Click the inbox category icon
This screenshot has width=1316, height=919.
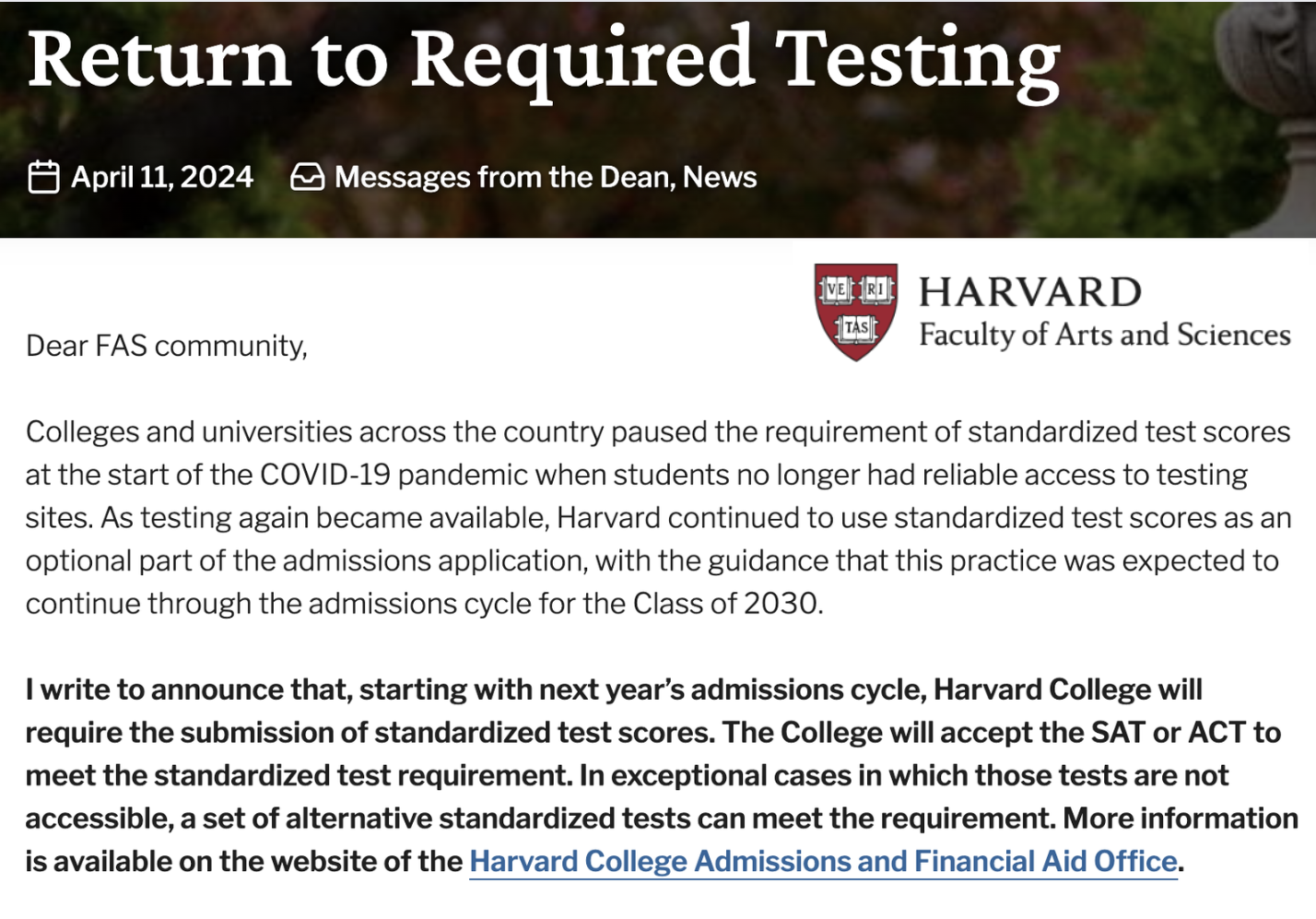point(307,177)
